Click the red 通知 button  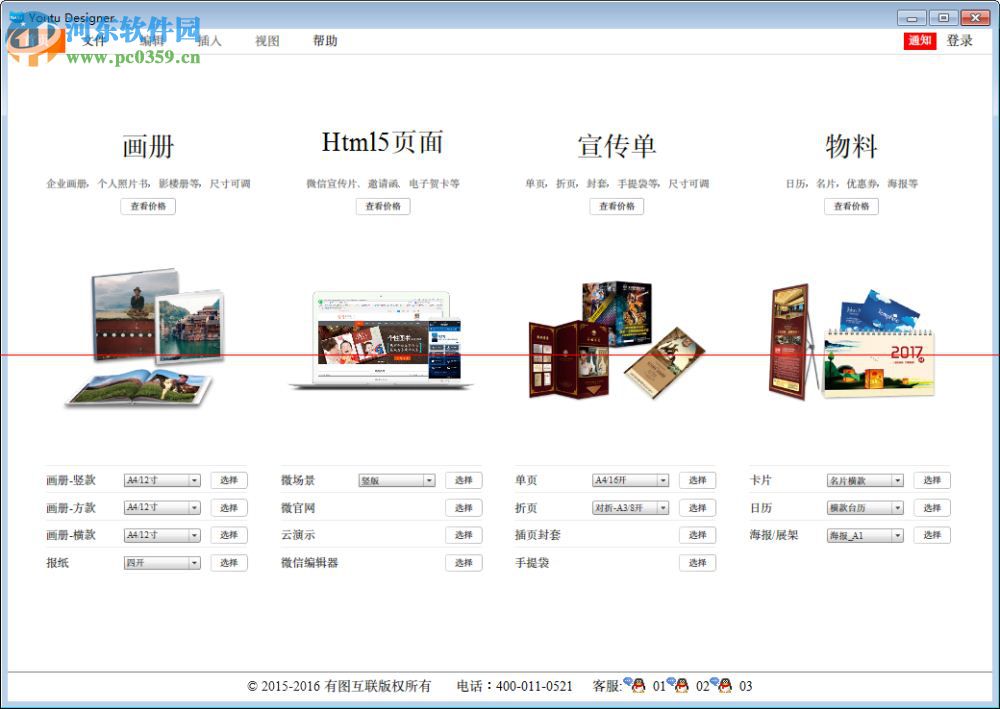pyautogui.click(x=919, y=41)
